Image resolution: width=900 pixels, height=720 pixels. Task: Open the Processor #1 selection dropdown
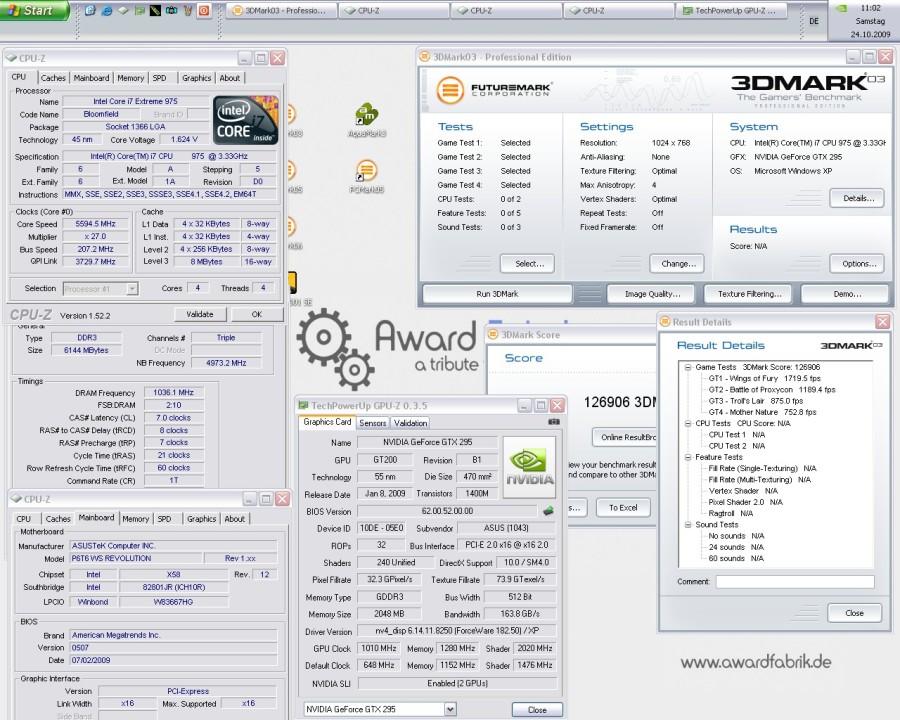pyautogui.click(x=100, y=289)
